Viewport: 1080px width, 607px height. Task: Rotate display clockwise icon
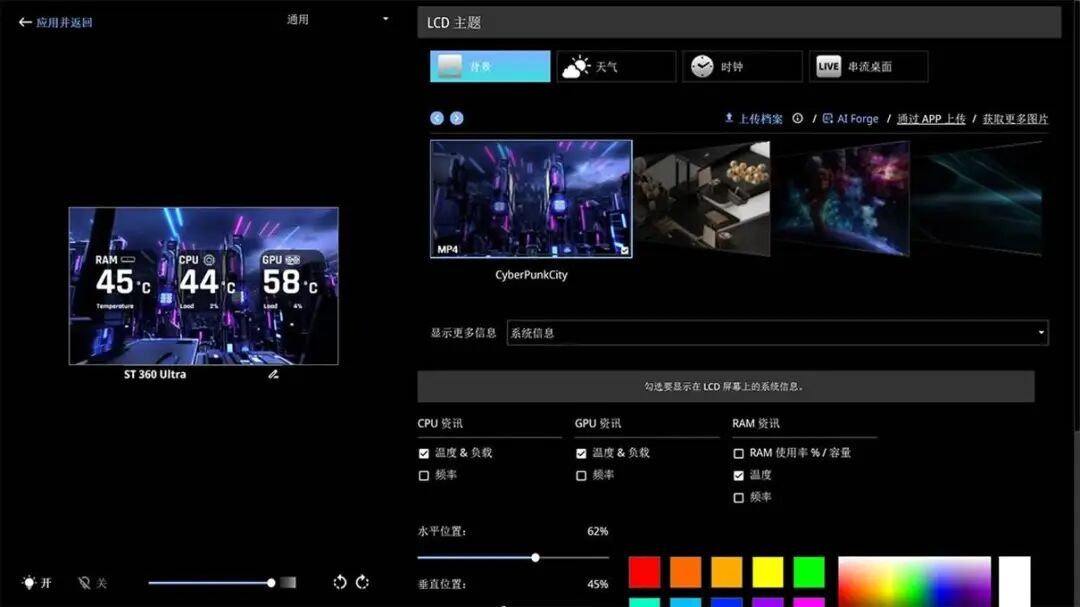click(x=362, y=582)
